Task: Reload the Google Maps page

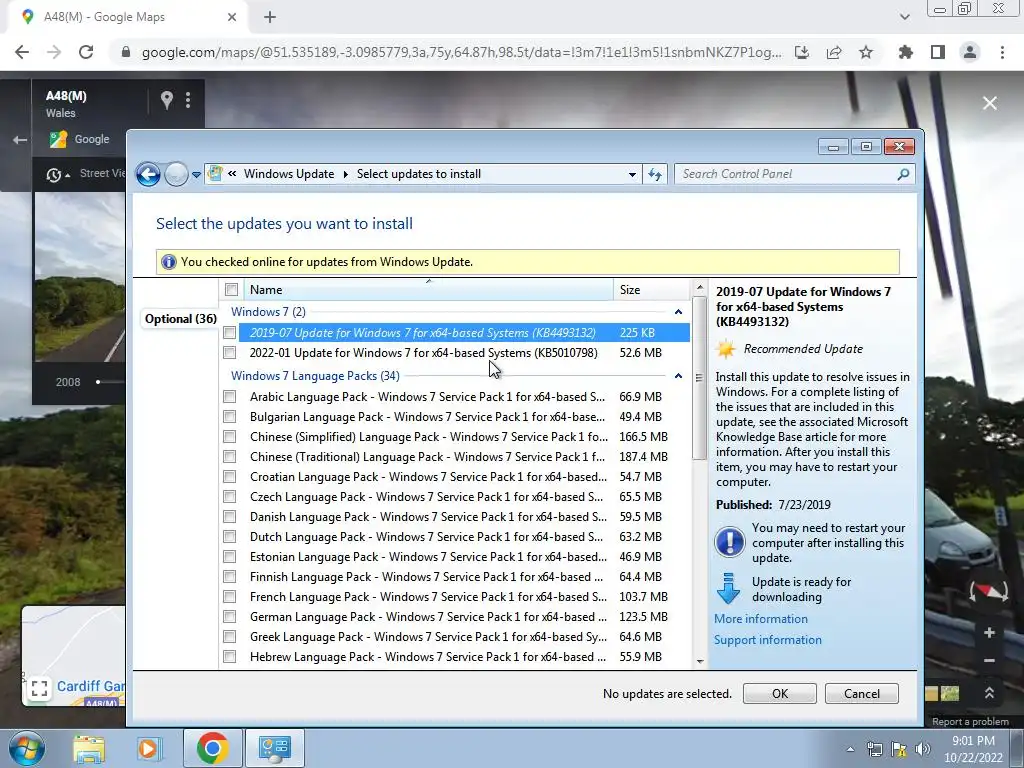Action: click(86, 52)
